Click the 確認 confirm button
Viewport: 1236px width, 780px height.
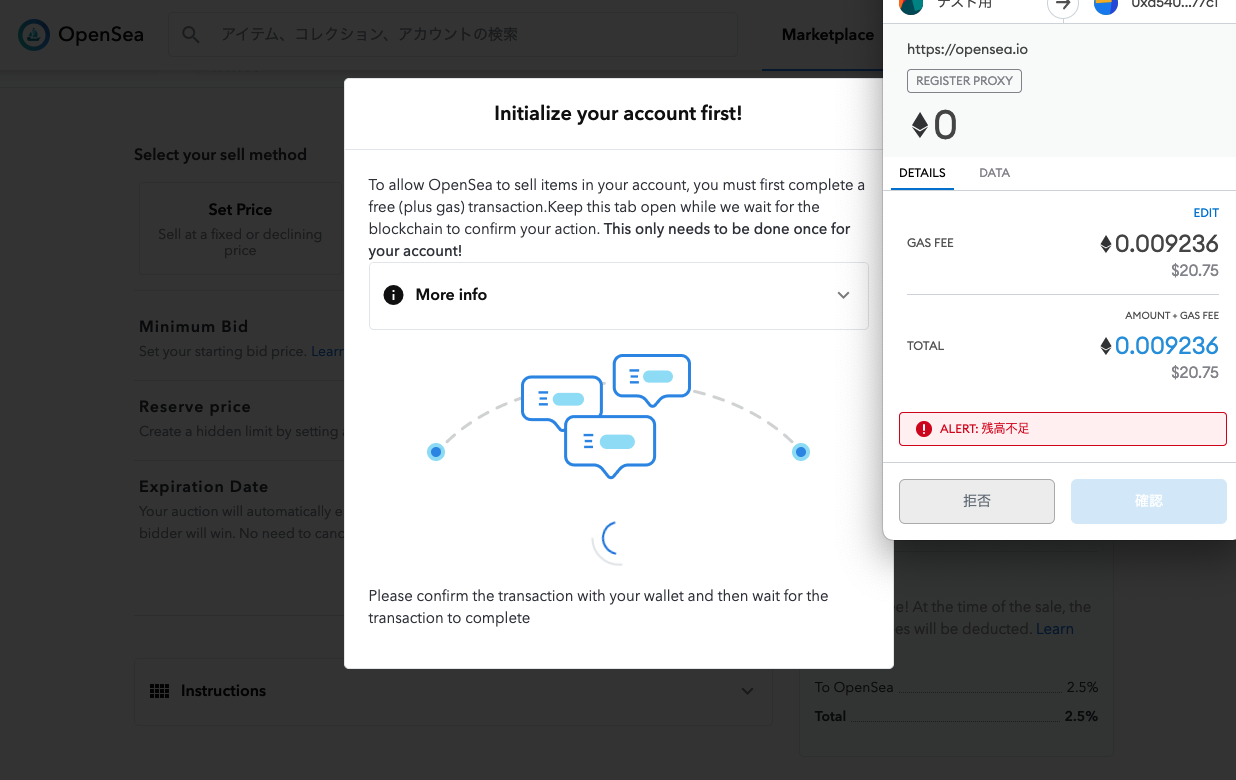[x=1149, y=501]
